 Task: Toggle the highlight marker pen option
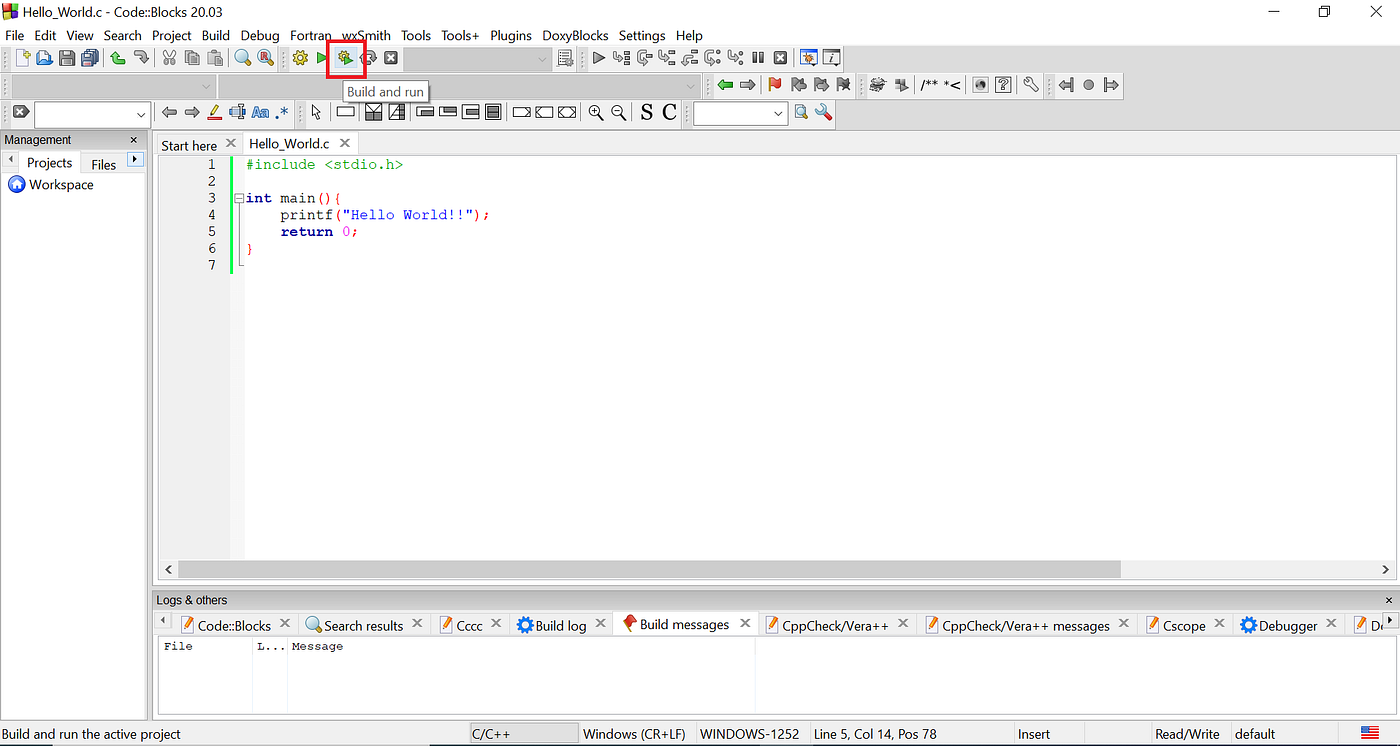click(x=214, y=113)
